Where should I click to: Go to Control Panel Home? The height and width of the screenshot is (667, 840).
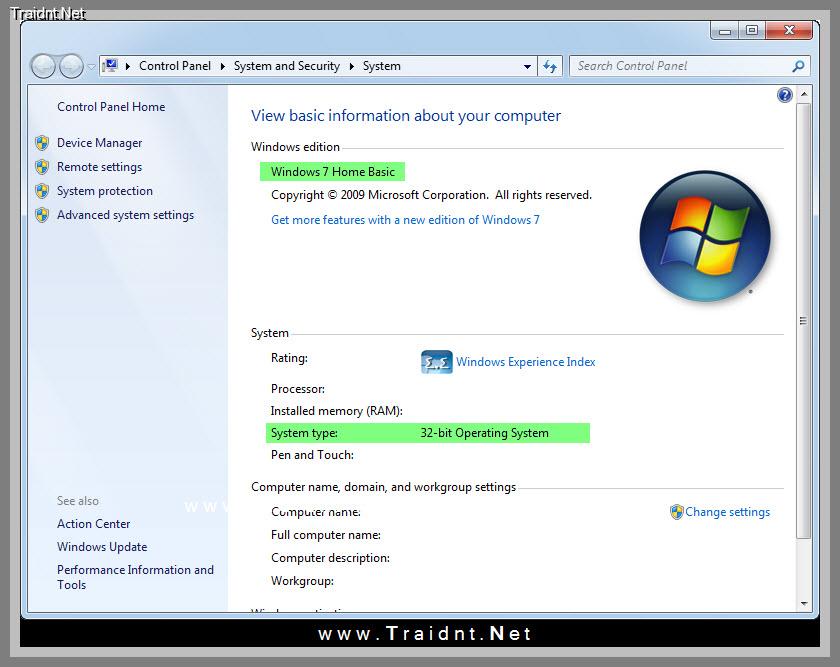[x=111, y=107]
